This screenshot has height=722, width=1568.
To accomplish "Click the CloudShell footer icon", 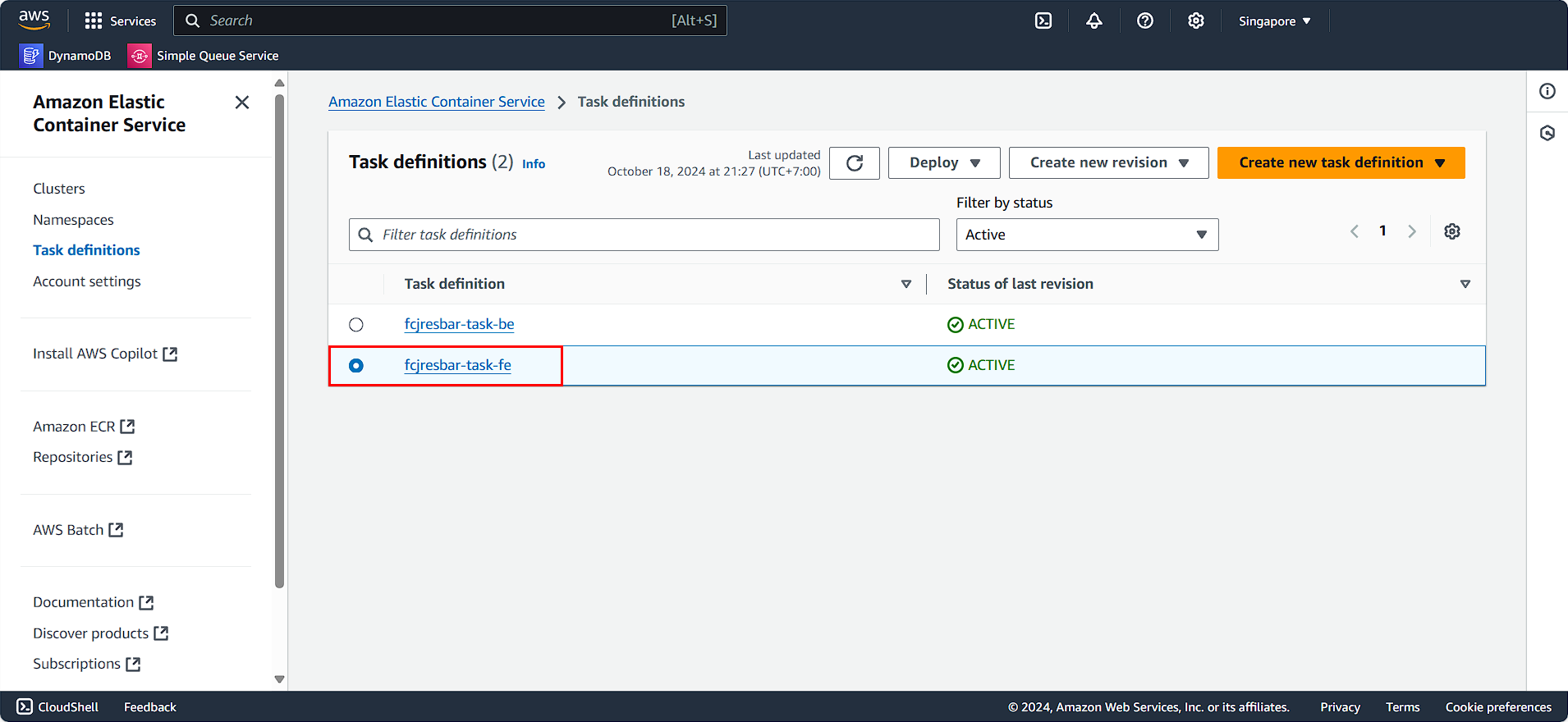I will (25, 706).
